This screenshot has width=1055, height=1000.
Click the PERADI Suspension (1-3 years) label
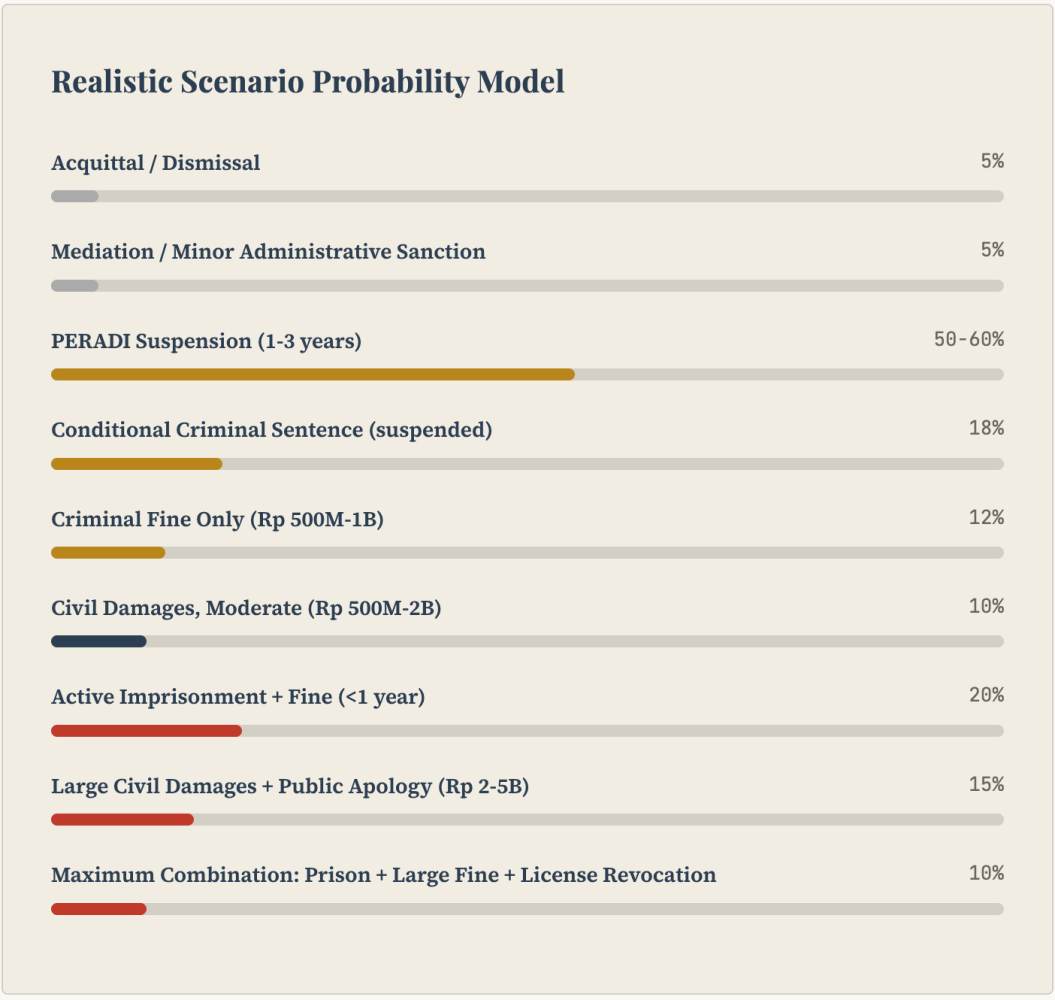206,341
